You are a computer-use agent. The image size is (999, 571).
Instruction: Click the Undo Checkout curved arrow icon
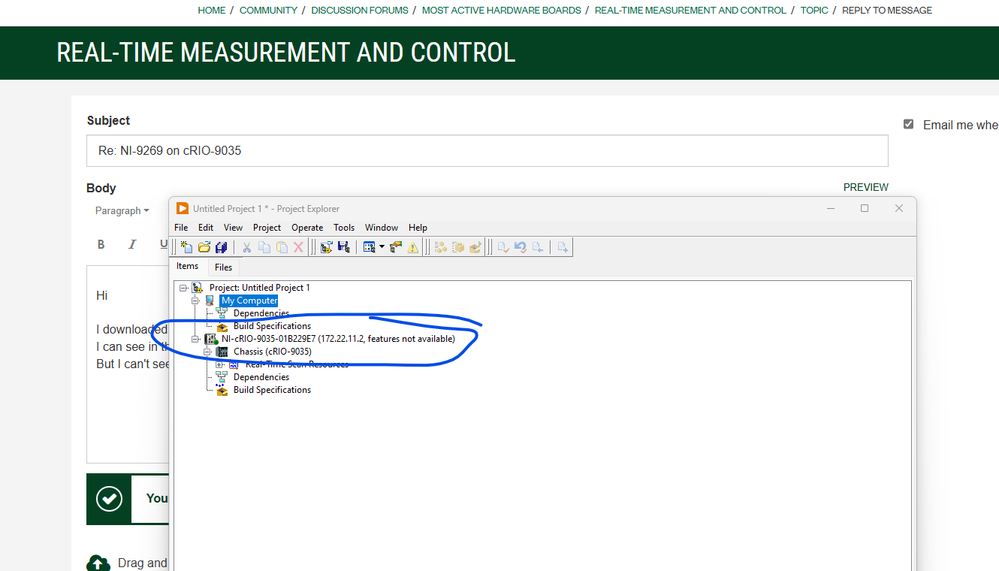pyautogui.click(x=520, y=247)
